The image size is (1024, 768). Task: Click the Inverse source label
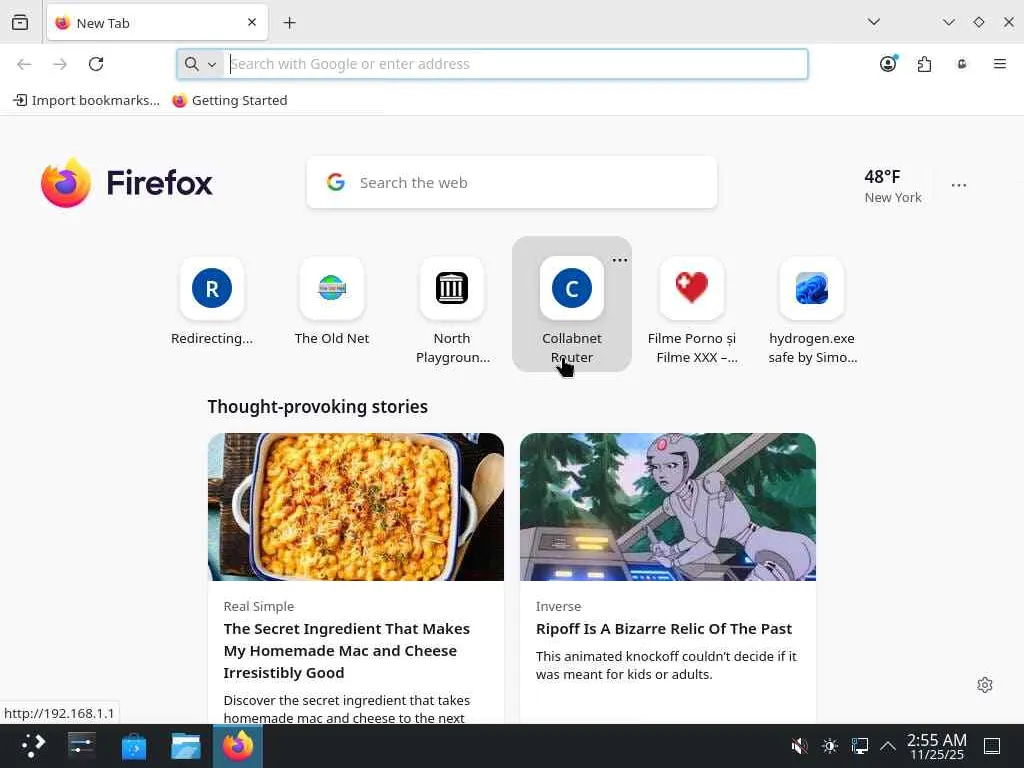(x=558, y=606)
